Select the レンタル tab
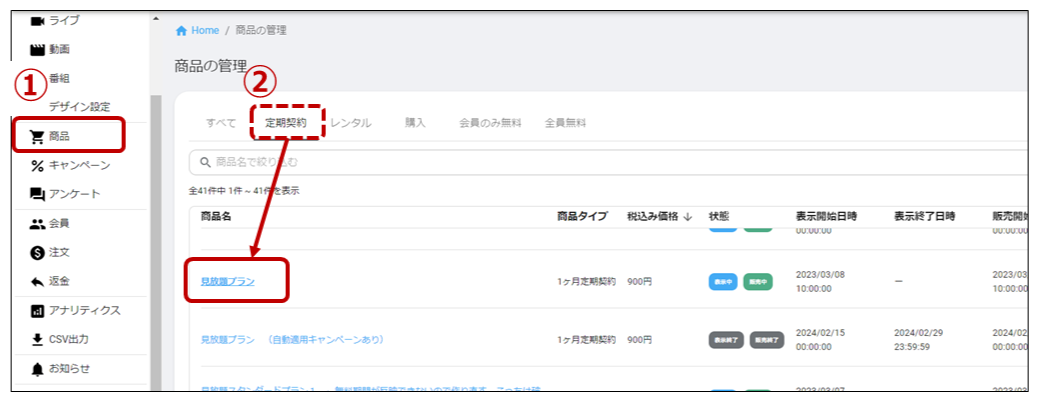The image size is (1039, 404). point(350,123)
